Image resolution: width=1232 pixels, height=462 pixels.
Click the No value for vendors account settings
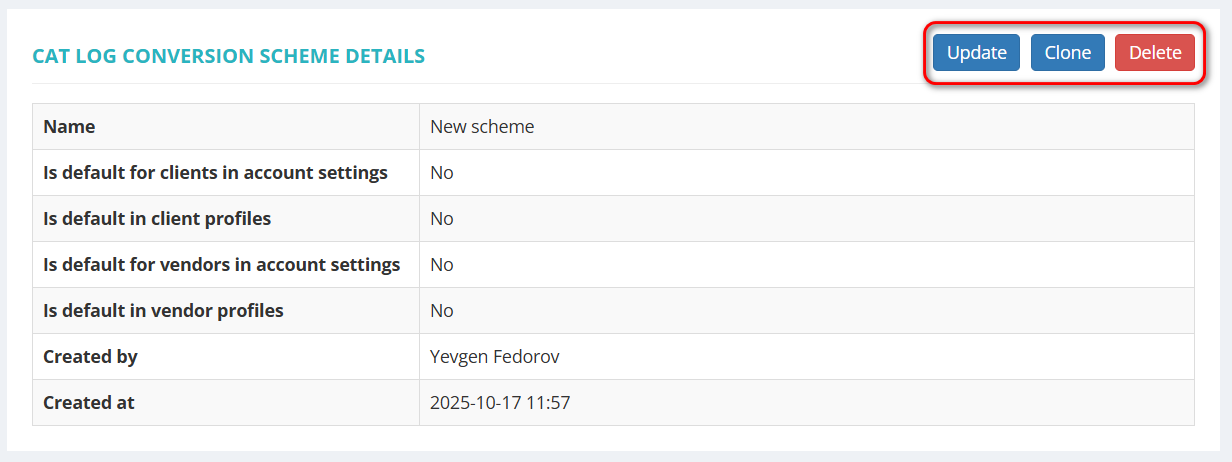[442, 265]
